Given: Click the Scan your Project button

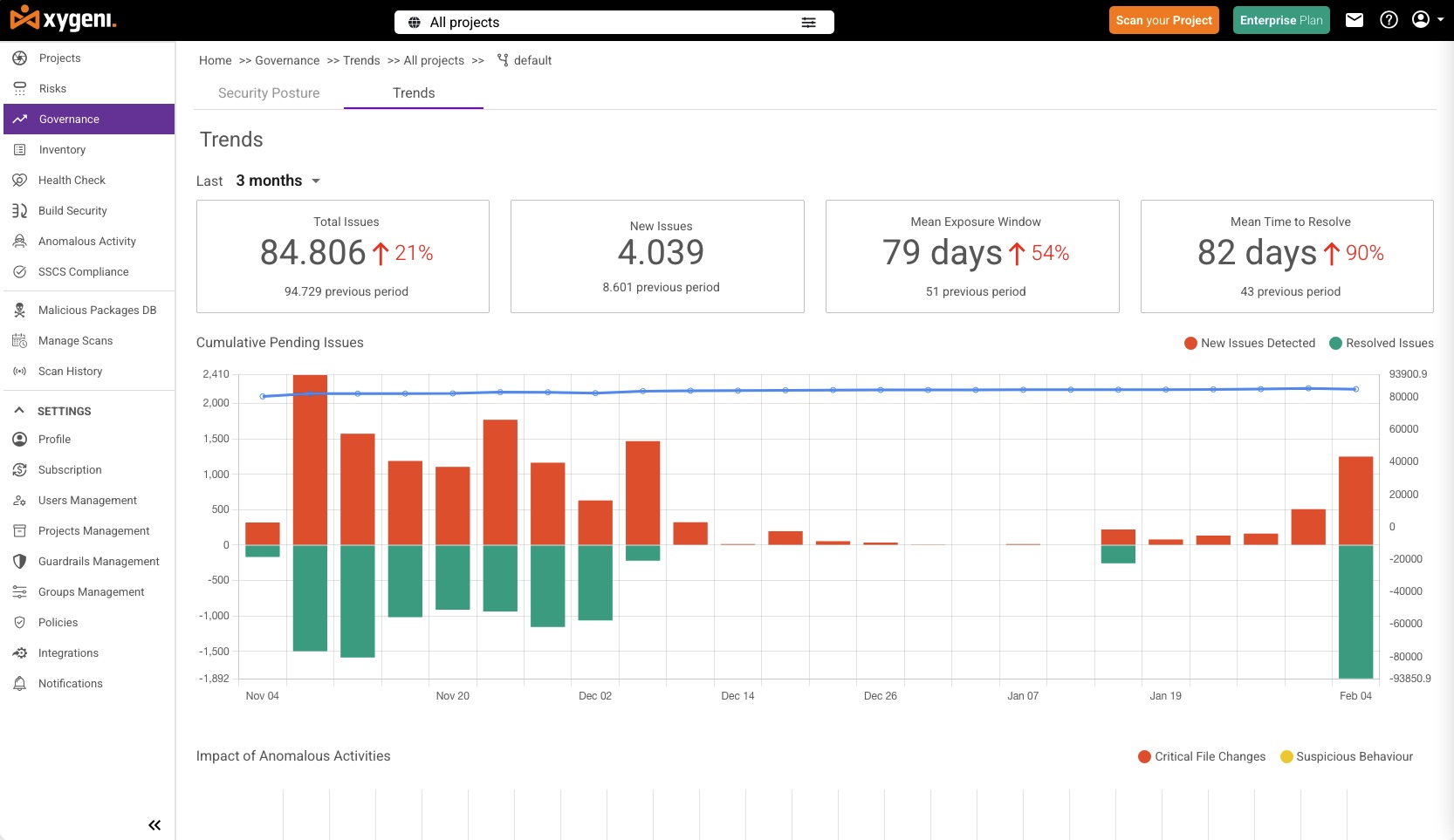Looking at the screenshot, I should 1164,20.
